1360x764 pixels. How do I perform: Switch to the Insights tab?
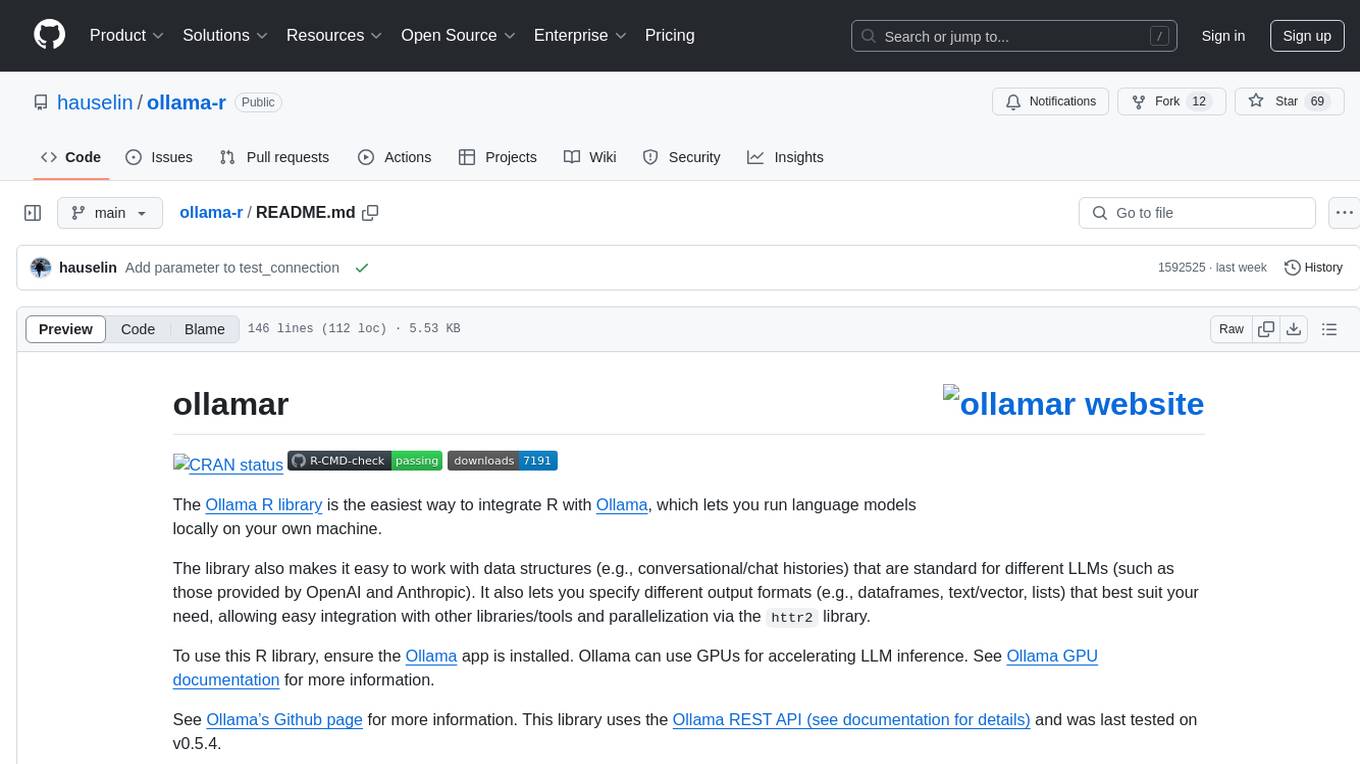pyautogui.click(x=785, y=157)
